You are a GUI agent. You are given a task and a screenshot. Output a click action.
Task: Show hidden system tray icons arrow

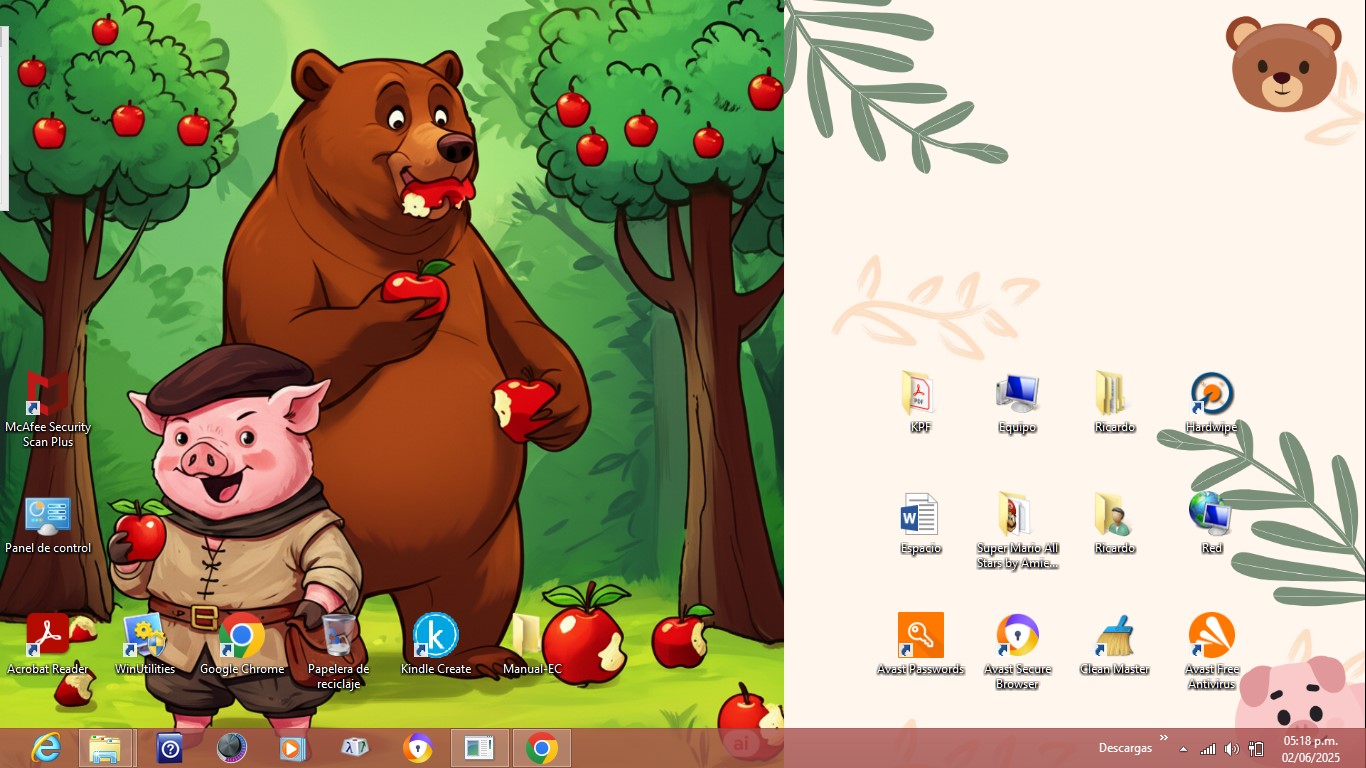[1184, 749]
